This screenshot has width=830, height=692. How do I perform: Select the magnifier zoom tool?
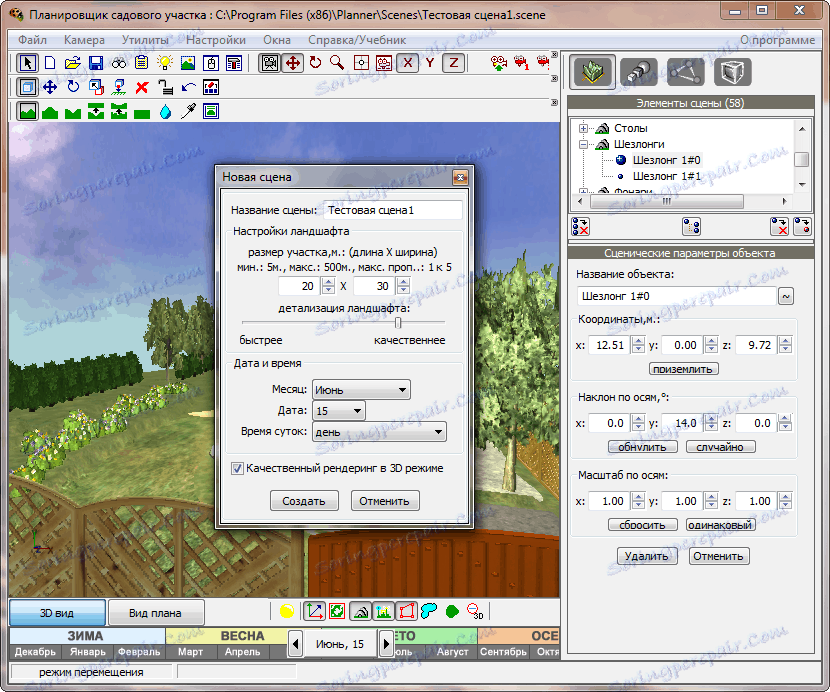pyautogui.click(x=337, y=63)
